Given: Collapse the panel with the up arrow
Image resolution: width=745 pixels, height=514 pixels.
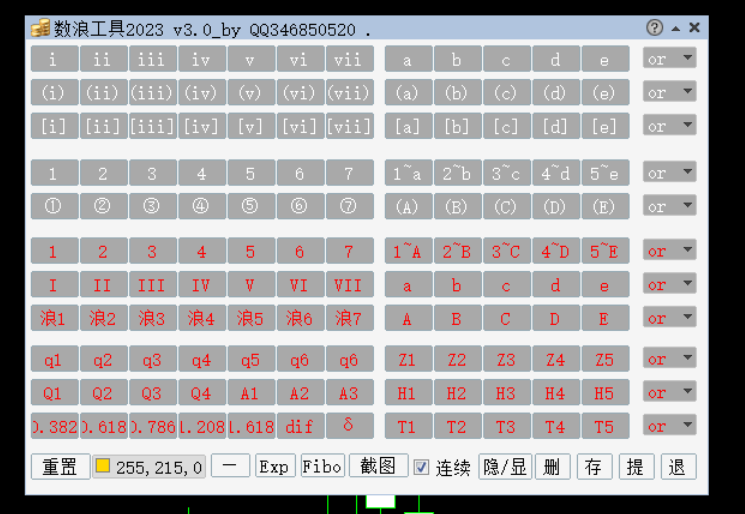Looking at the screenshot, I should 675,29.
